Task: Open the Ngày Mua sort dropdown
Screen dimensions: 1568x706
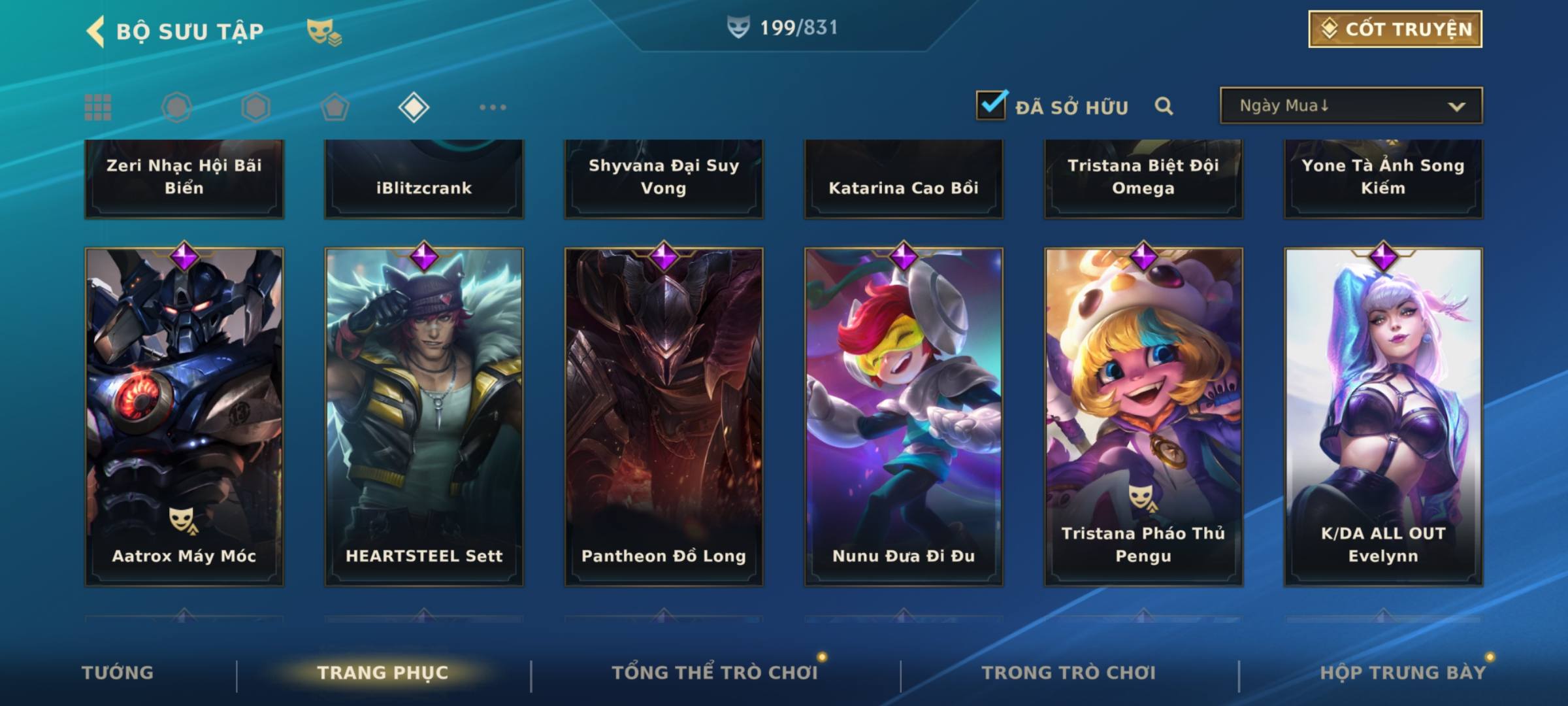Action: 1351,105
